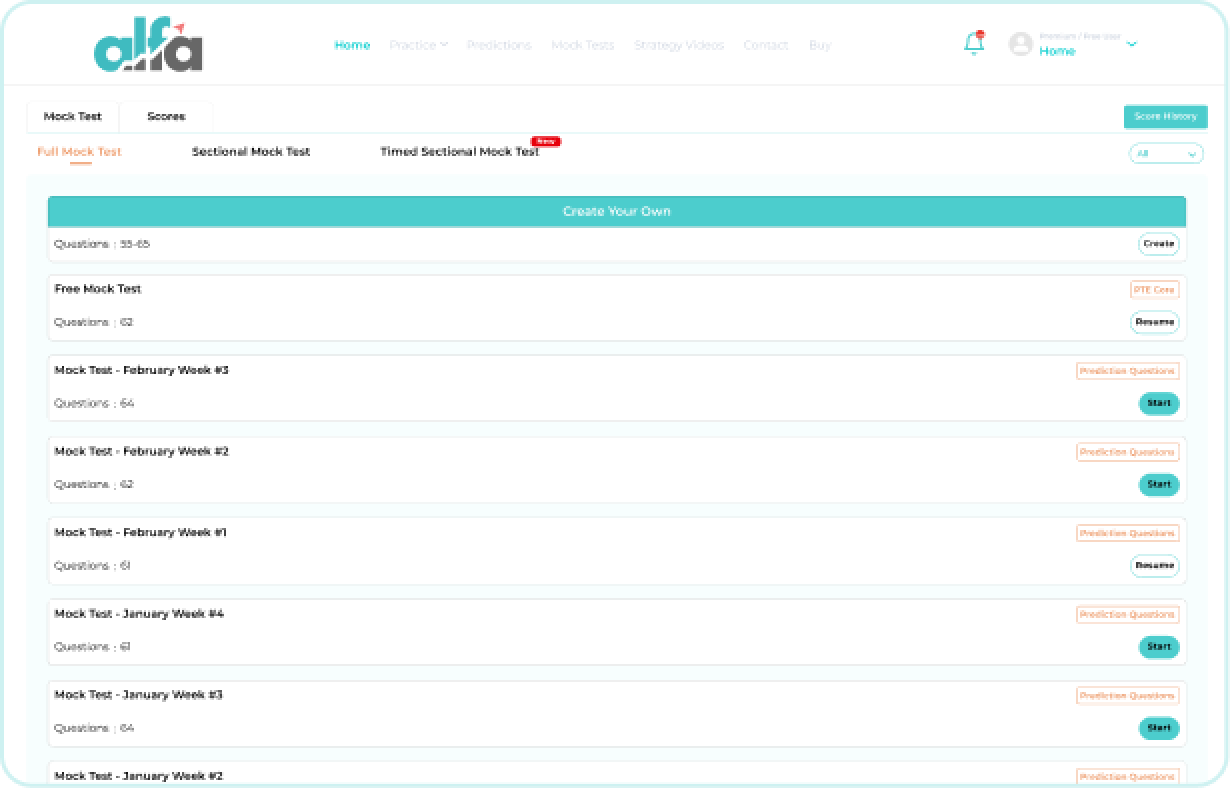Switch to the Mock Test tab
1230x788 pixels.
(x=73, y=116)
